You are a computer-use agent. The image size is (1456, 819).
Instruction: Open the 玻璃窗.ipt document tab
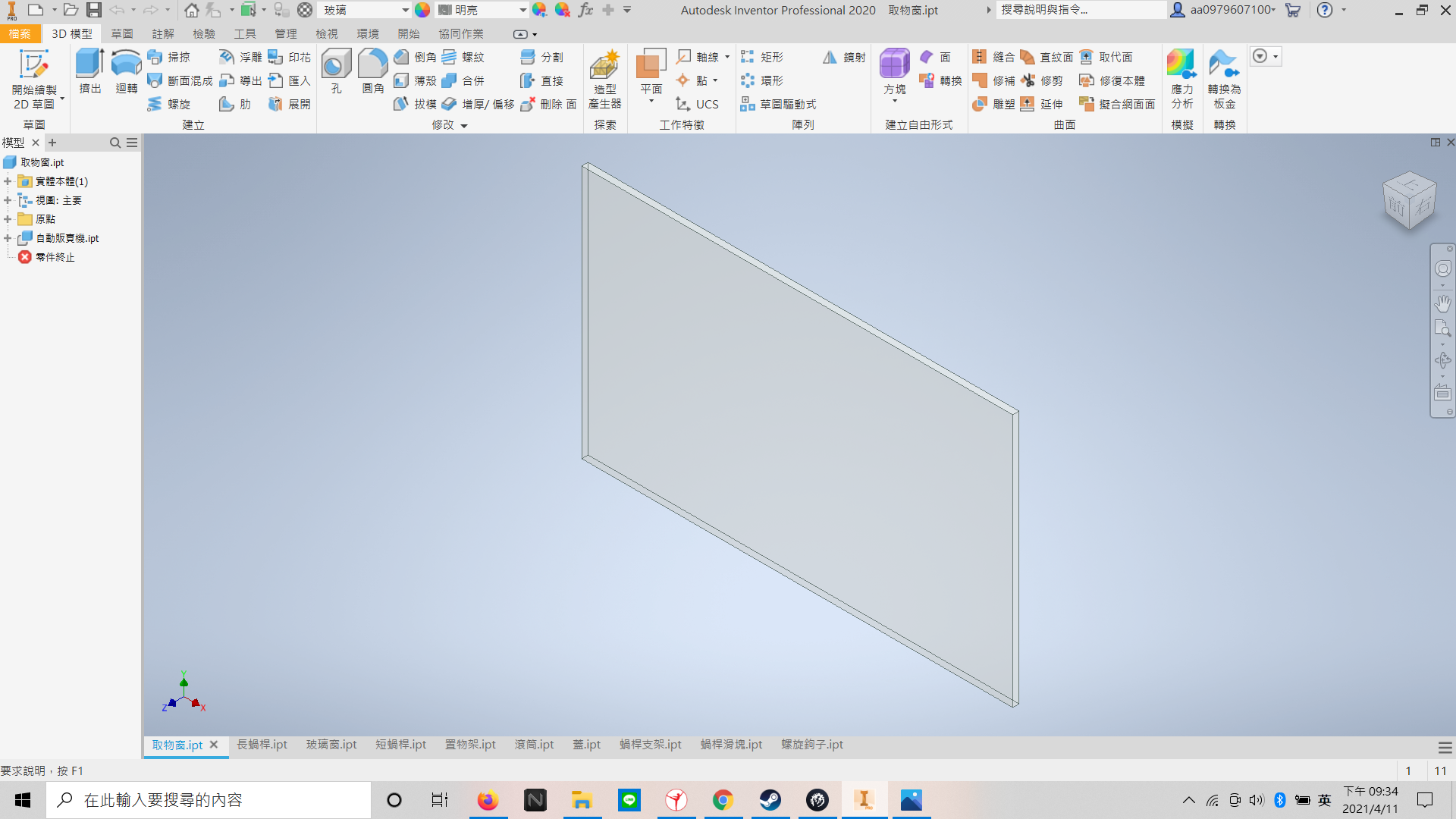331,745
